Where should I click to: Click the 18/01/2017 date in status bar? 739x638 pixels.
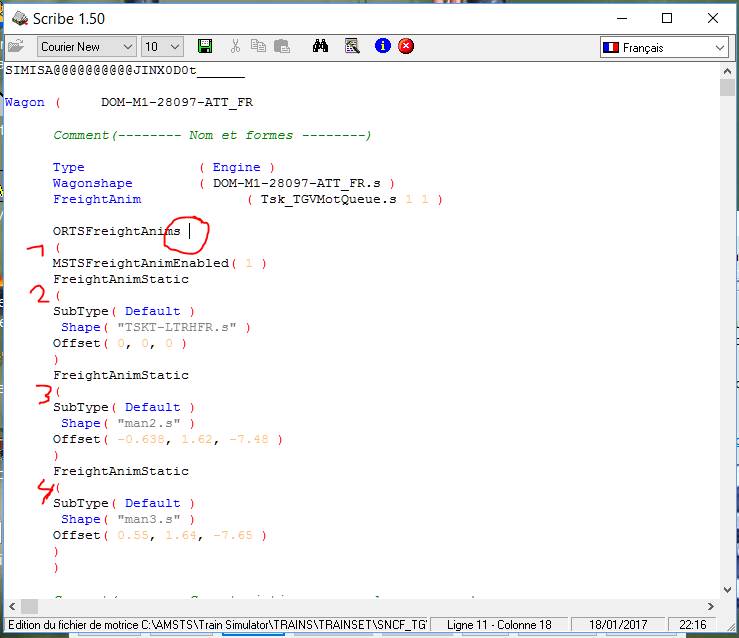pyautogui.click(x=618, y=625)
